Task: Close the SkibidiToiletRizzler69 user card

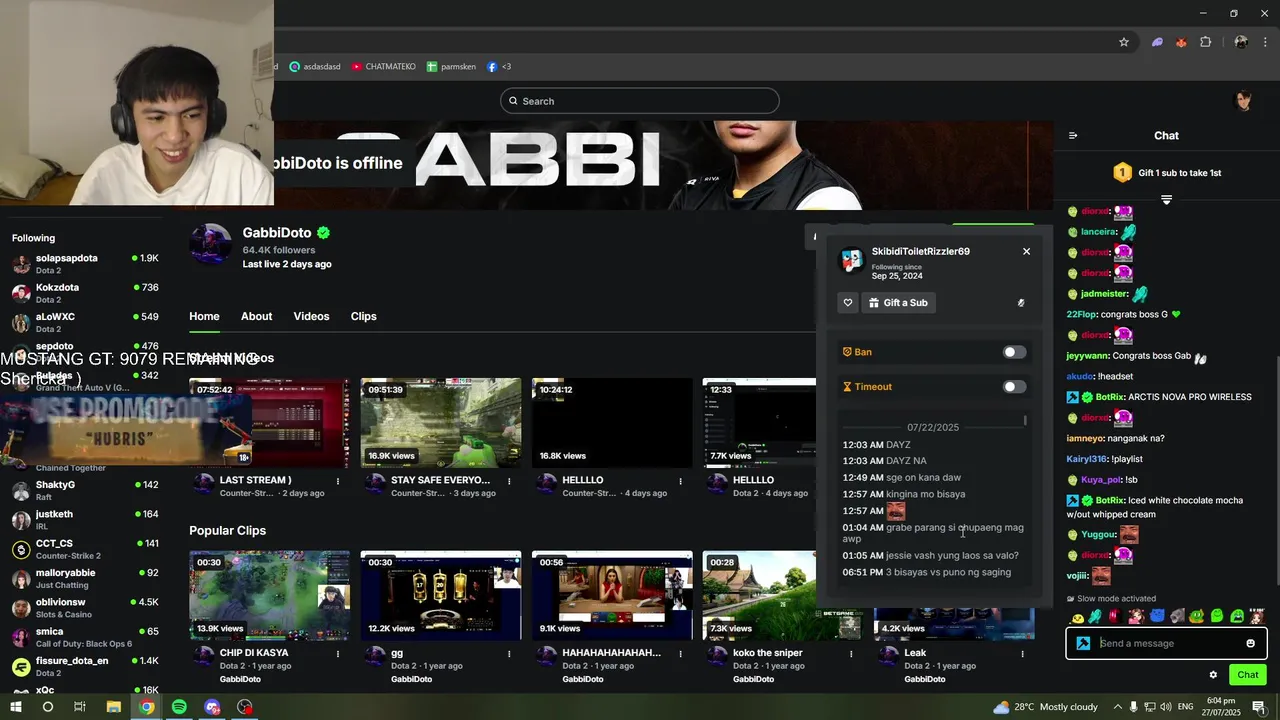Action: tap(1026, 251)
